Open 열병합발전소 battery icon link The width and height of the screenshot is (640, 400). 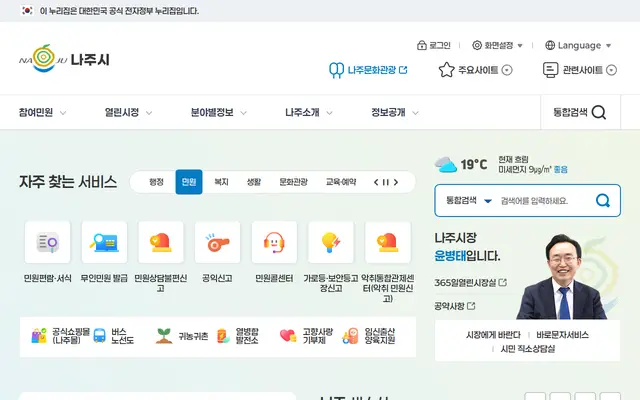tap(237, 336)
